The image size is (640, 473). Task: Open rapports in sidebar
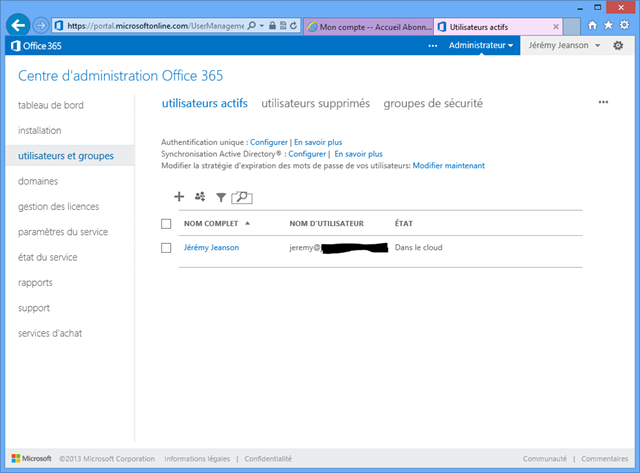tap(35, 283)
